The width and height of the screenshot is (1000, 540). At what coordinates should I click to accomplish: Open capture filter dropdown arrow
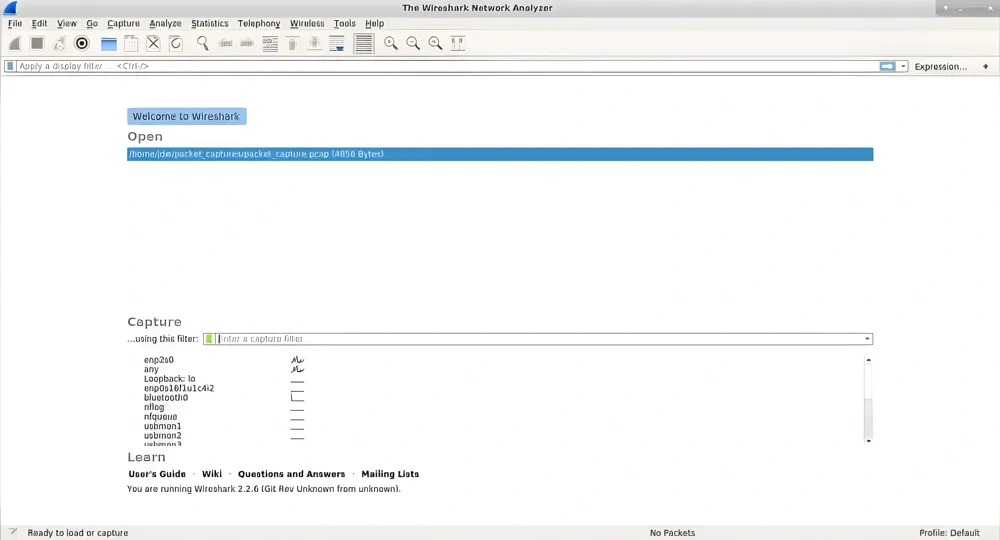[x=867, y=339]
